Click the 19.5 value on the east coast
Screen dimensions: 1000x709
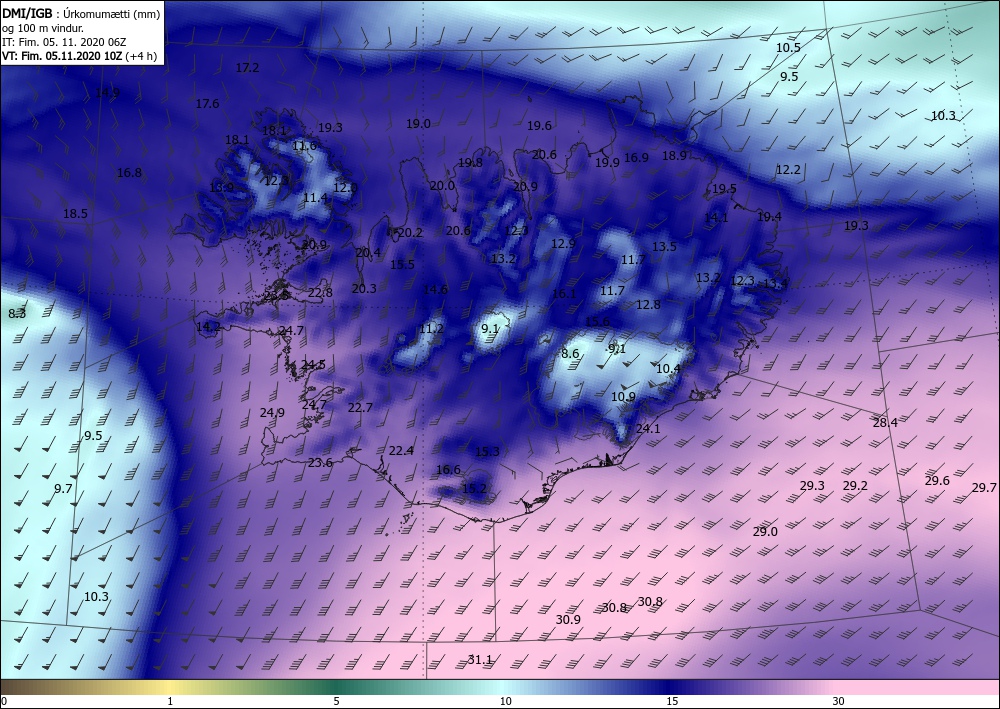724,189
